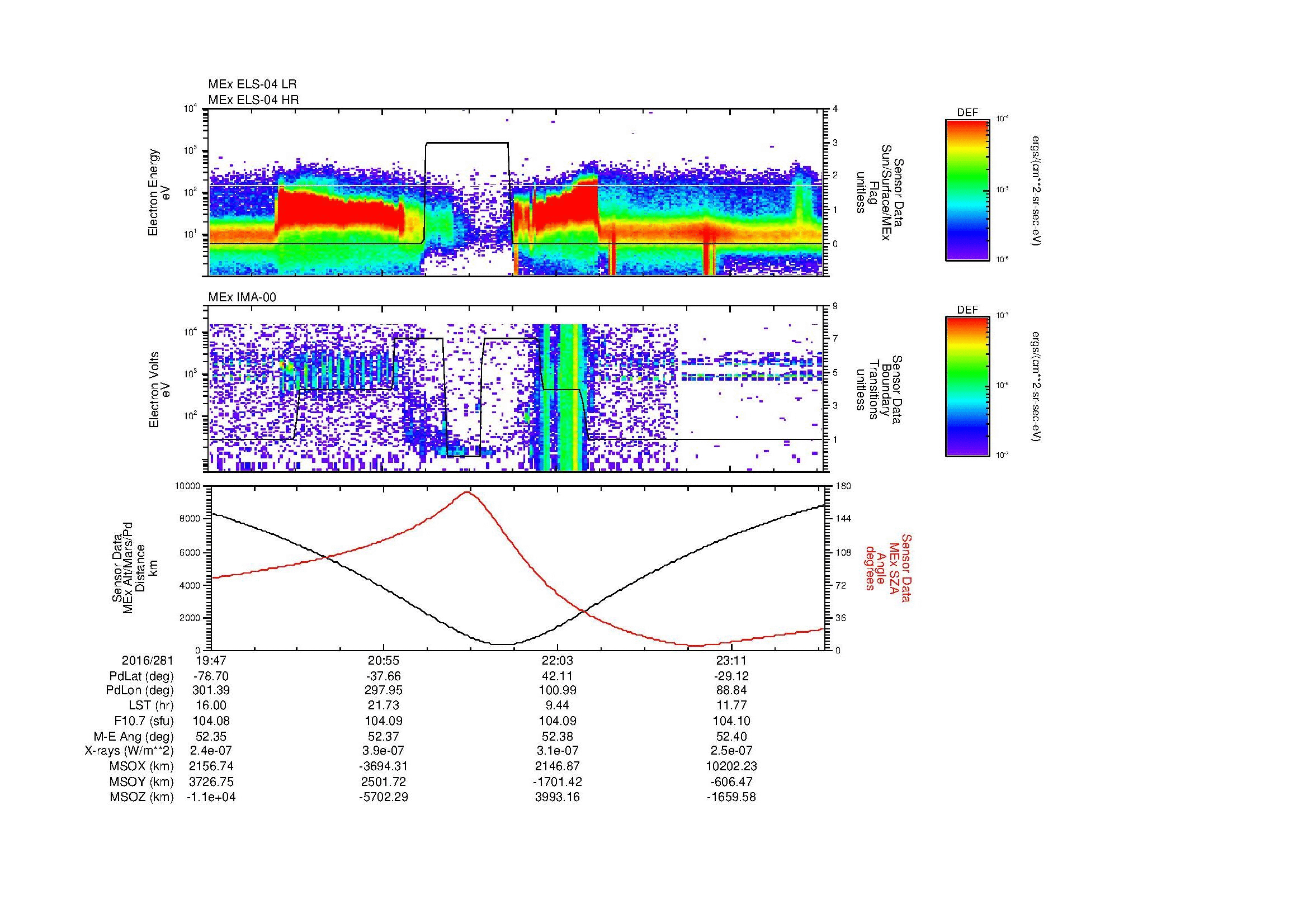
Task: Click the red 'MEx SZA Angle' axis label
Action: tap(887, 567)
